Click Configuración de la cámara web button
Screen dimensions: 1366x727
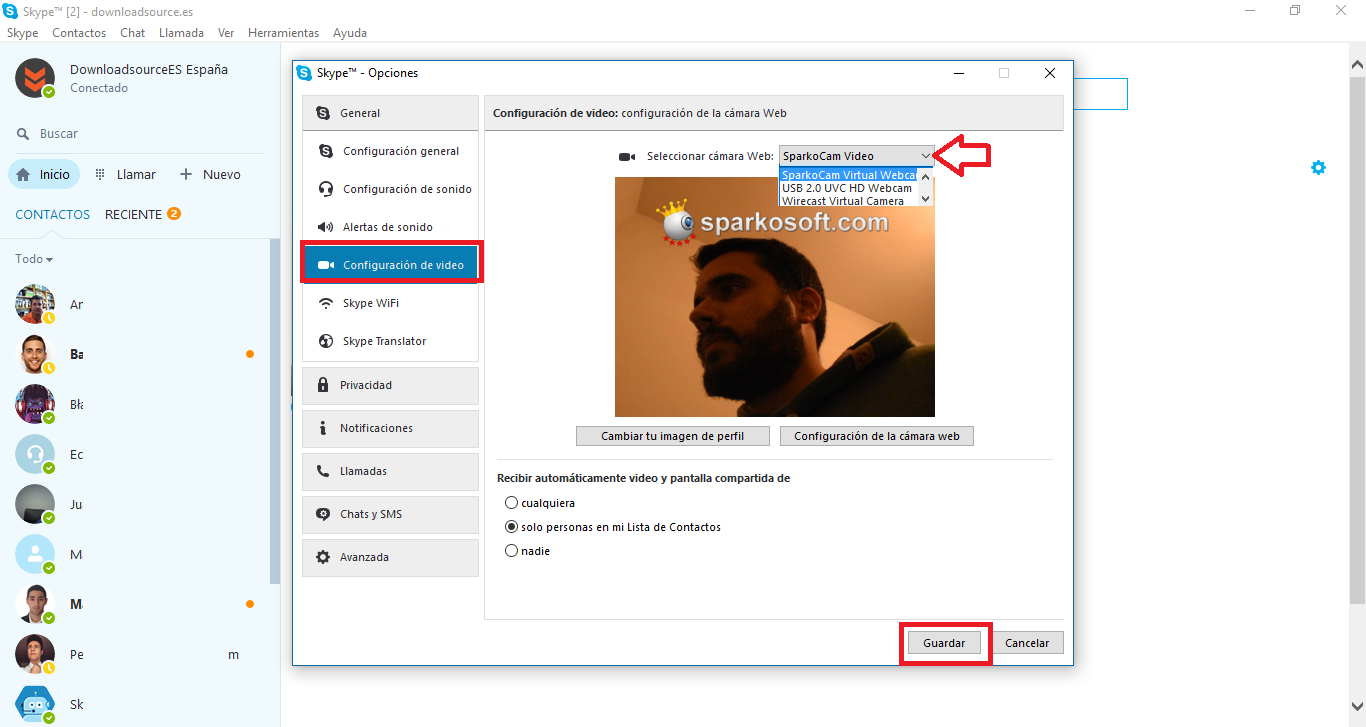tap(877, 436)
